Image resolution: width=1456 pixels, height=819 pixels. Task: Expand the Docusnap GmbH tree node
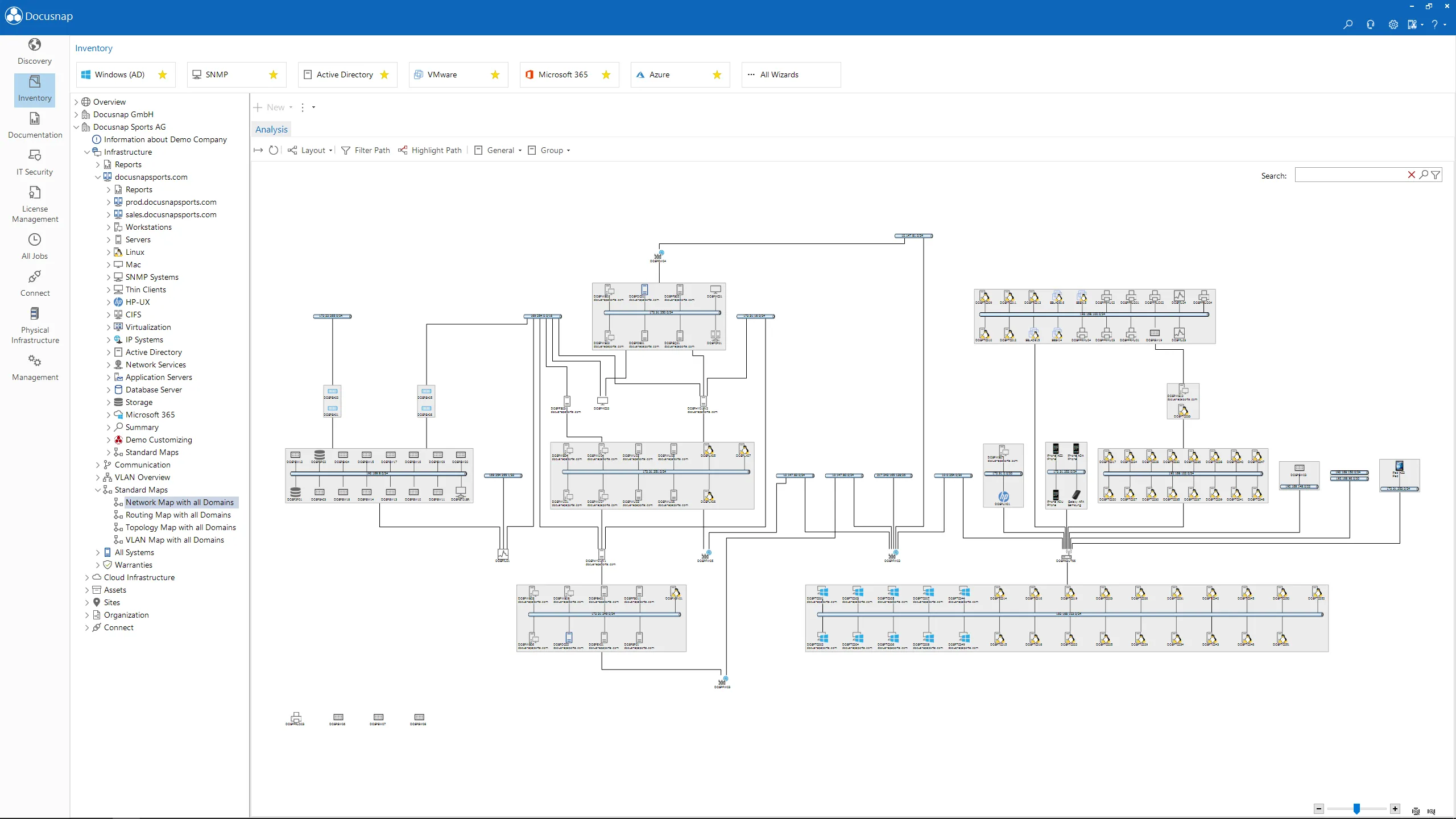pos(76,114)
